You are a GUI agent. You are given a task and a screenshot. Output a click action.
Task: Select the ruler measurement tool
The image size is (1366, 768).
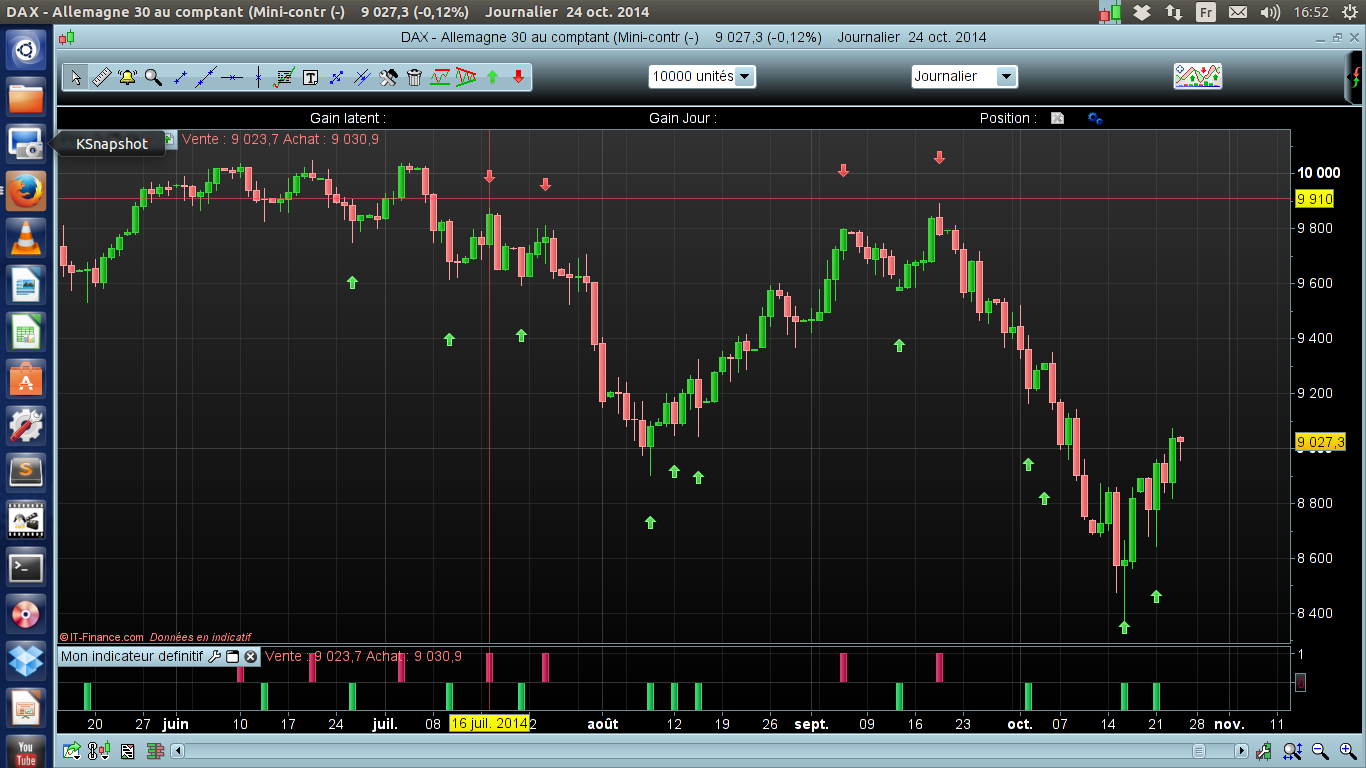point(101,77)
